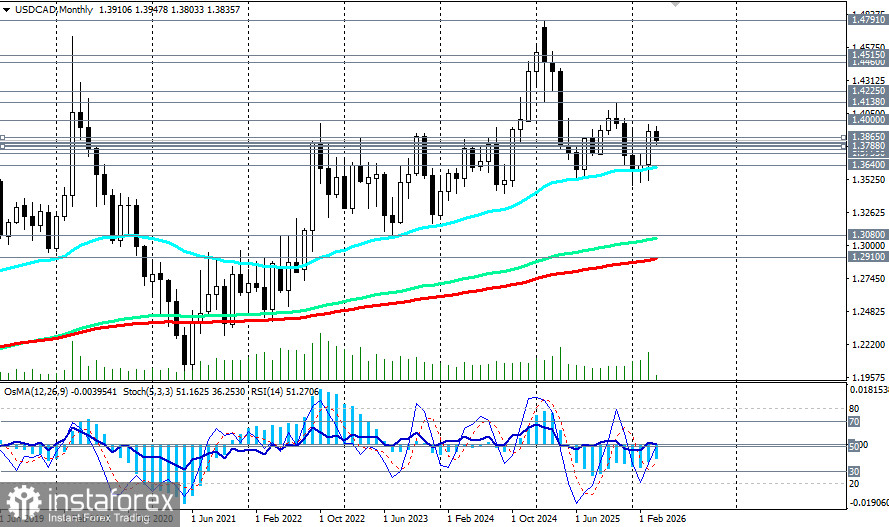Click the 1.30800 price level label

click(x=866, y=234)
